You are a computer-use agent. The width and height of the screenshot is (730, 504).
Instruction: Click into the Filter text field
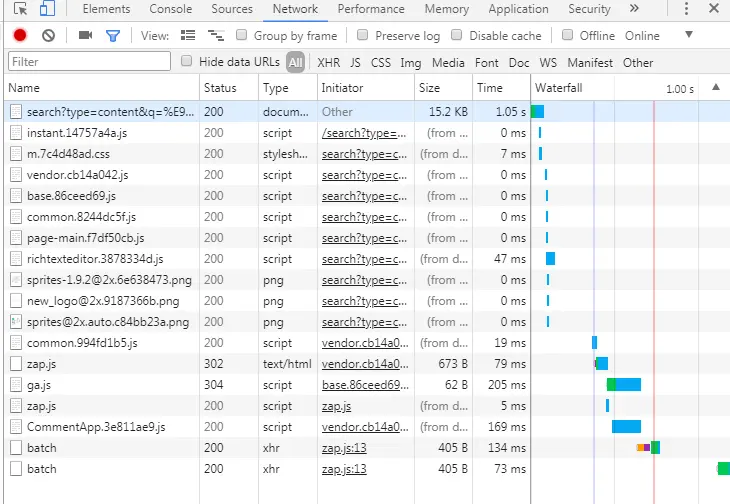89,61
